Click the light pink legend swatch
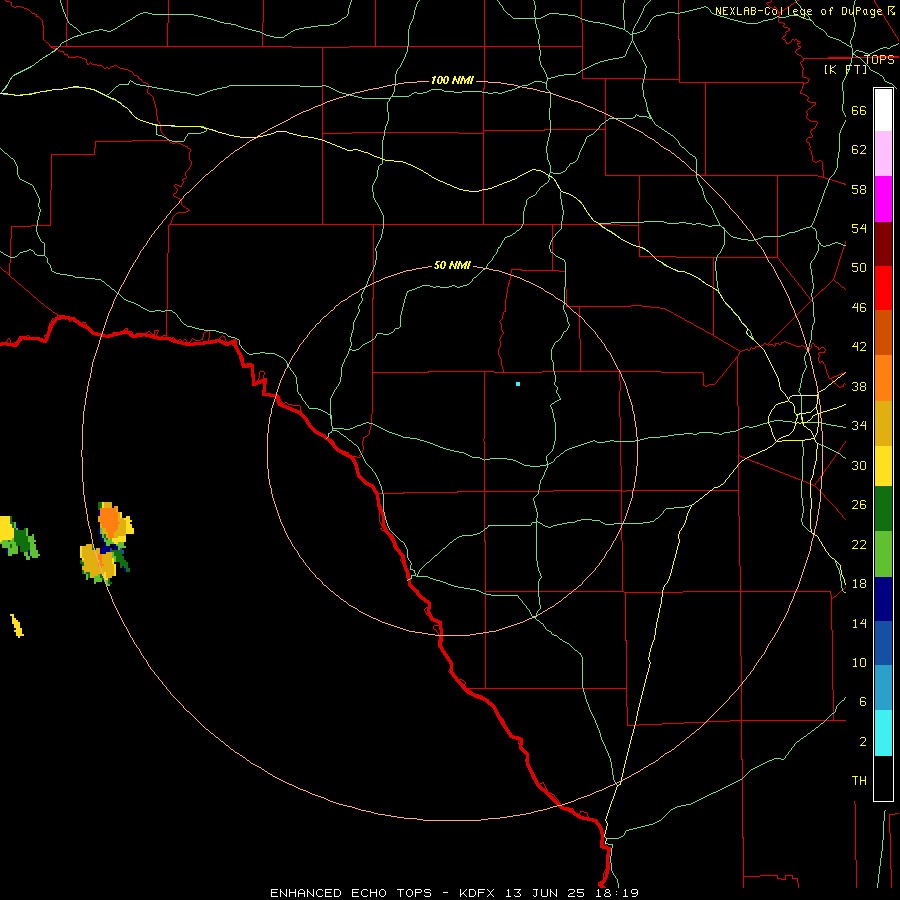This screenshot has width=900, height=900. (x=883, y=153)
